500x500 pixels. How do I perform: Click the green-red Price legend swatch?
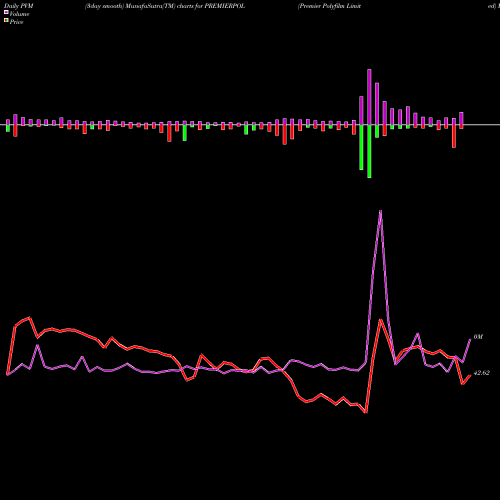pyautogui.click(x=6, y=21)
